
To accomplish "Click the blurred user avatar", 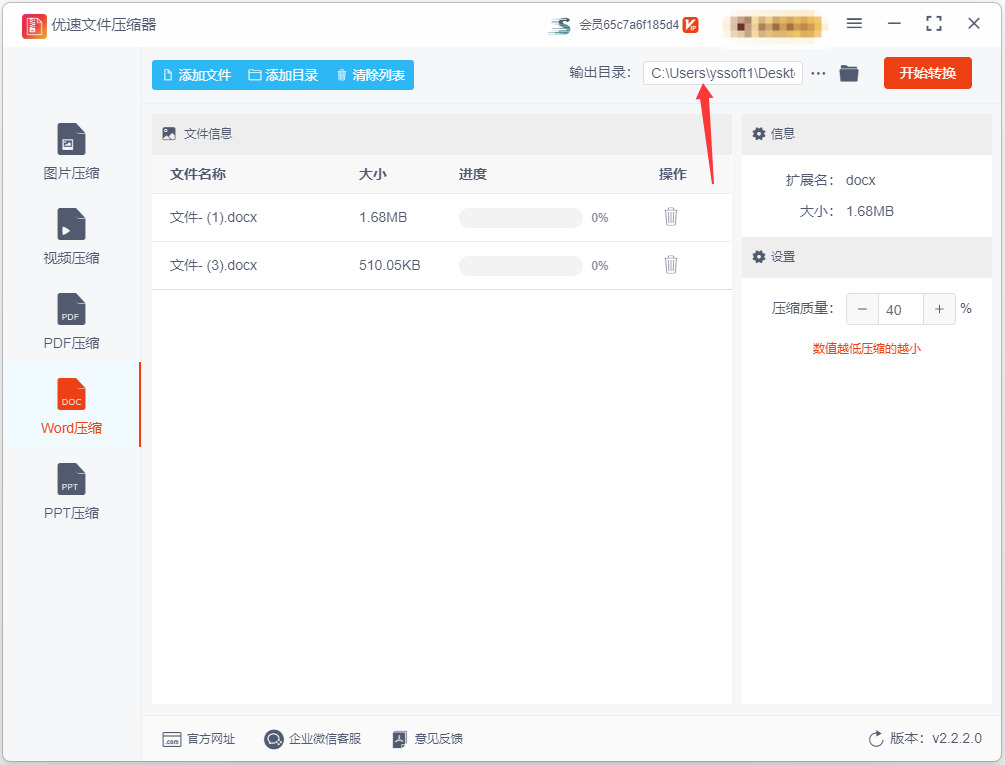I will tap(773, 26).
